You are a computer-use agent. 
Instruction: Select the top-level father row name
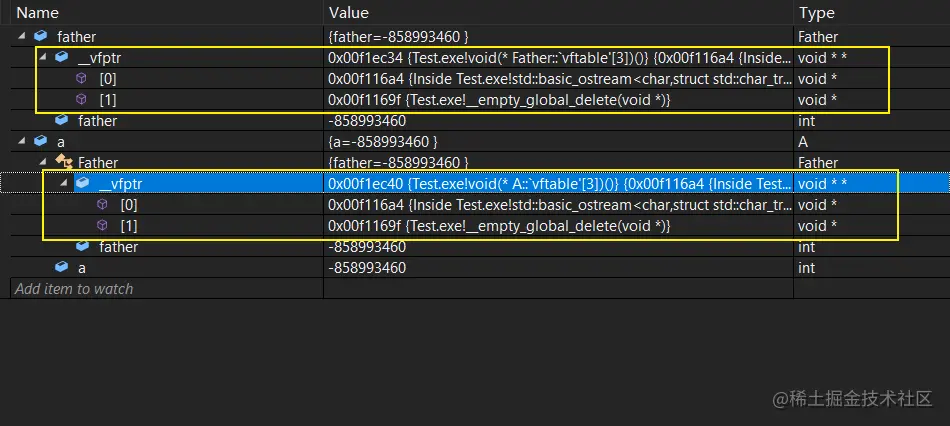click(76, 37)
